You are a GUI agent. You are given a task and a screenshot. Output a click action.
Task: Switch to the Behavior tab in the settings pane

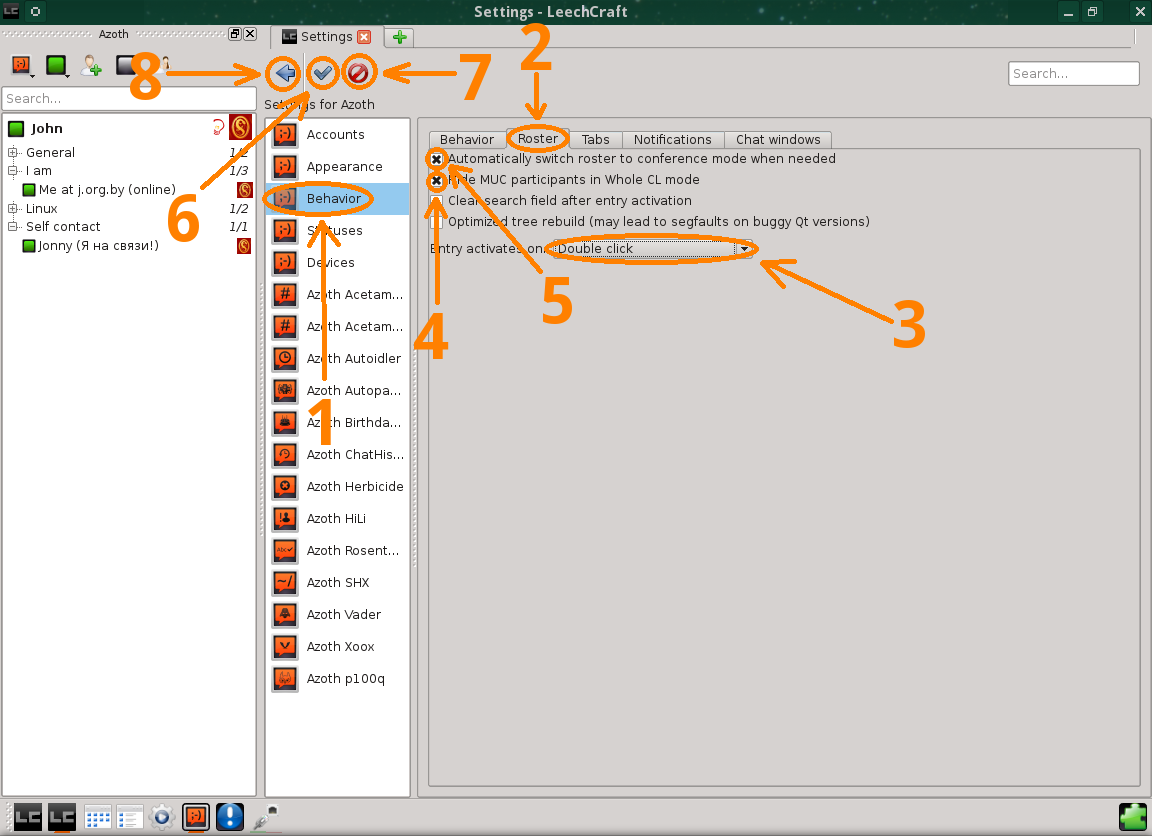pyautogui.click(x=467, y=140)
